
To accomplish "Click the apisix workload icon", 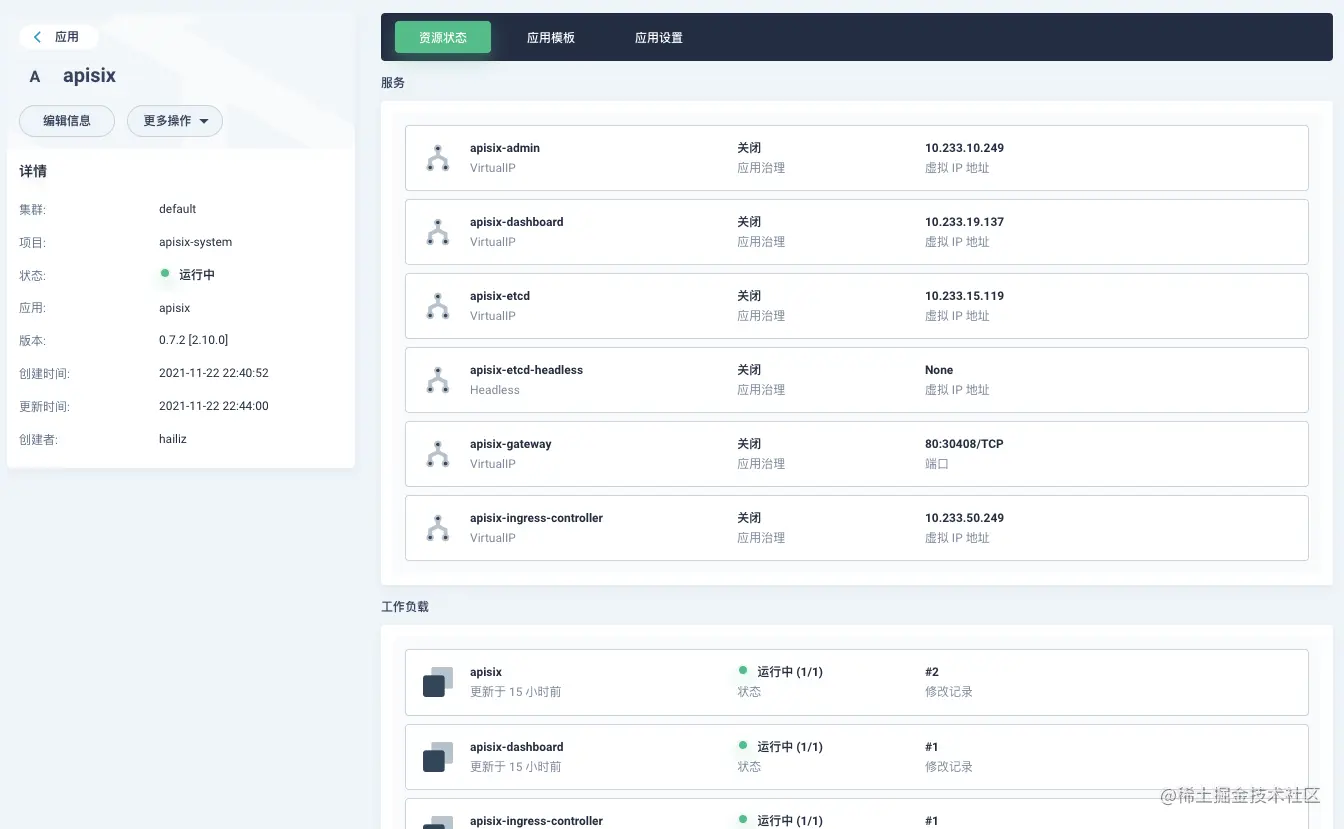I will (x=437, y=682).
